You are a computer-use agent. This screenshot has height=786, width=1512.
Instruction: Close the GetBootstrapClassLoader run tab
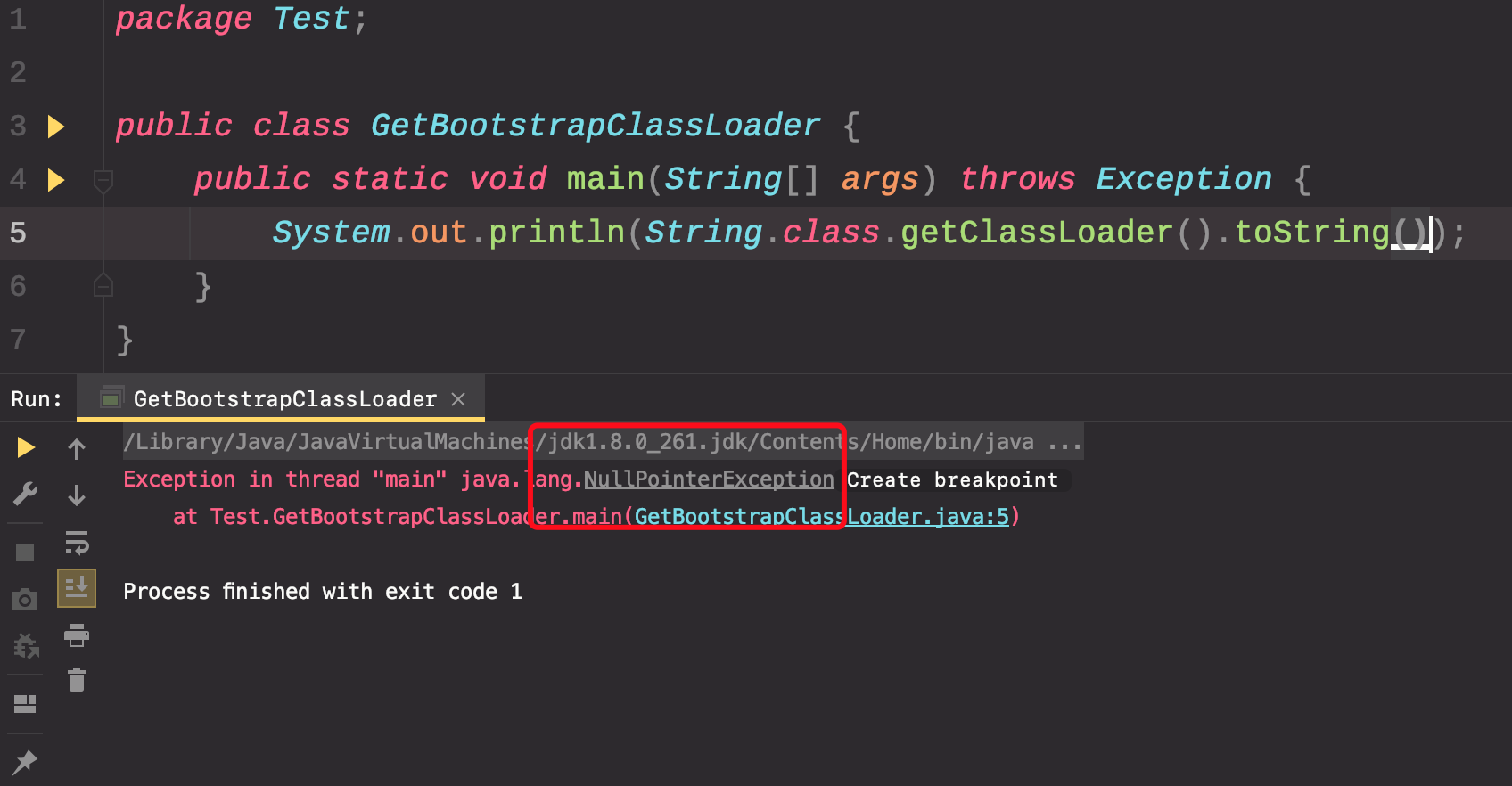tap(458, 399)
